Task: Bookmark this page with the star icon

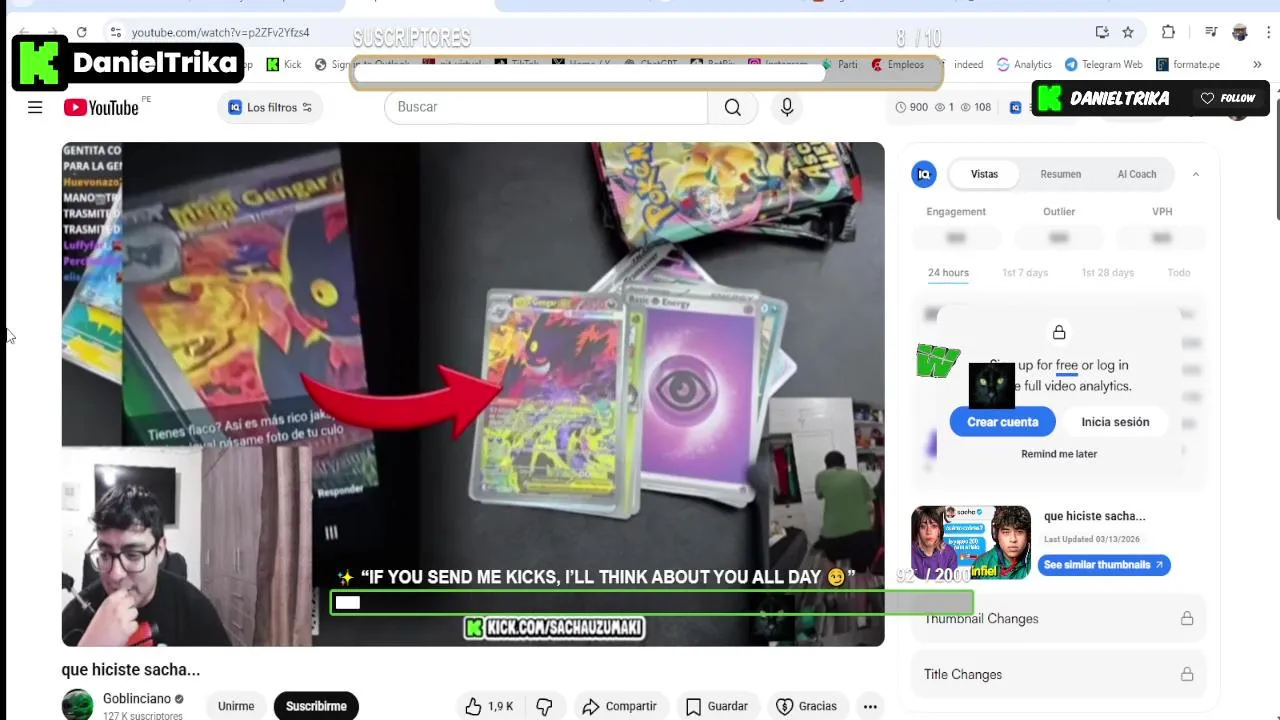Action: tap(1128, 32)
